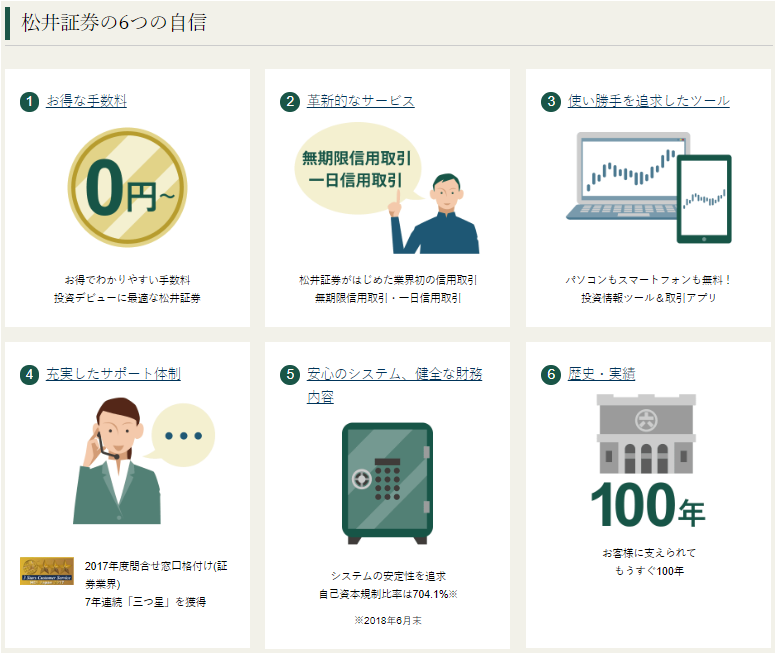Click text お客様に支えられて
The image size is (776, 654).
[x=649, y=553]
